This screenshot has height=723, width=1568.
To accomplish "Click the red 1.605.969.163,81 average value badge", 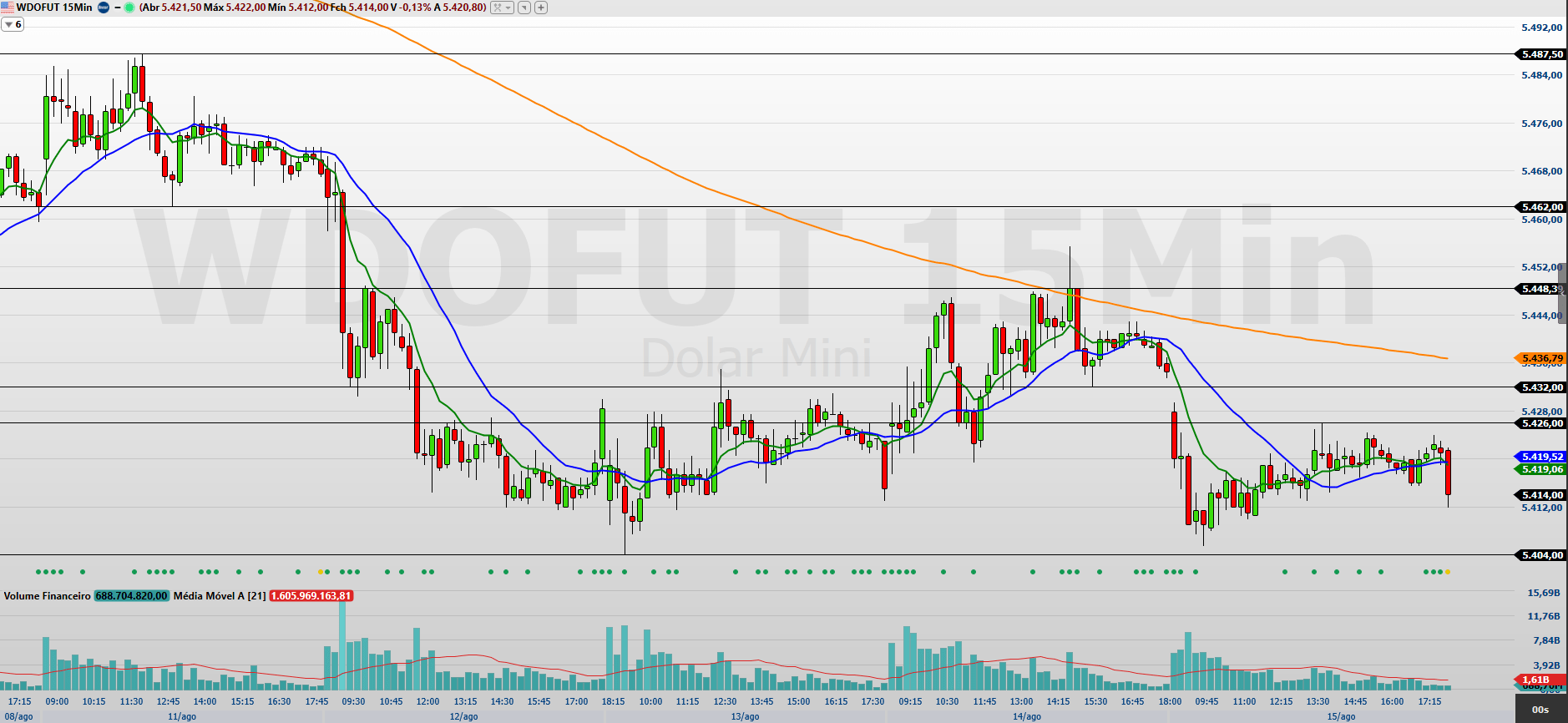I will tap(311, 596).
